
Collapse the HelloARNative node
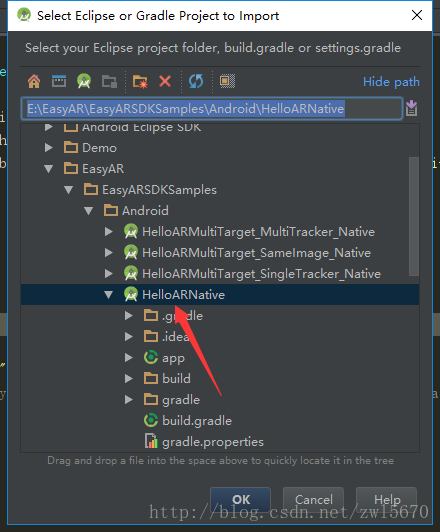(x=109, y=295)
